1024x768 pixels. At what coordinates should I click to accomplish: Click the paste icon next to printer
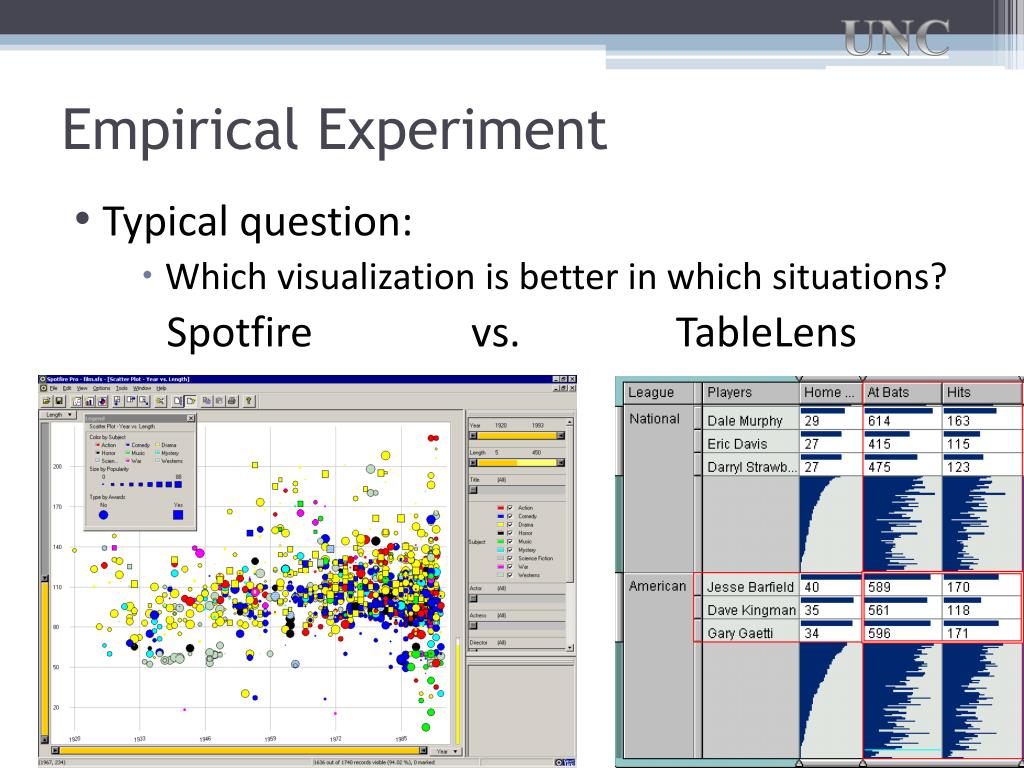(x=219, y=401)
